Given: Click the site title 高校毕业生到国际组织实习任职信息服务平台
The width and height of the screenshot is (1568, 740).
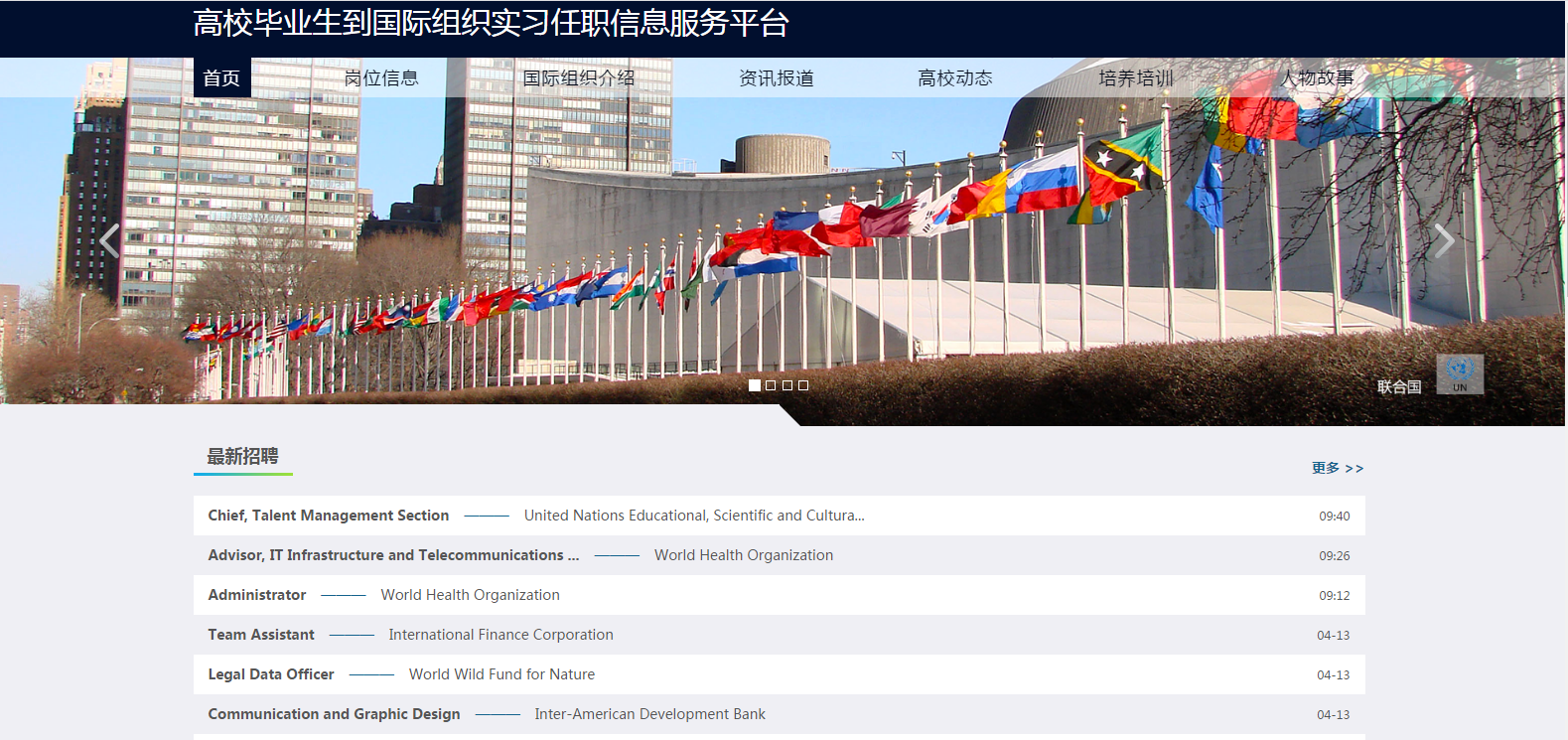Looking at the screenshot, I should click(491, 23).
